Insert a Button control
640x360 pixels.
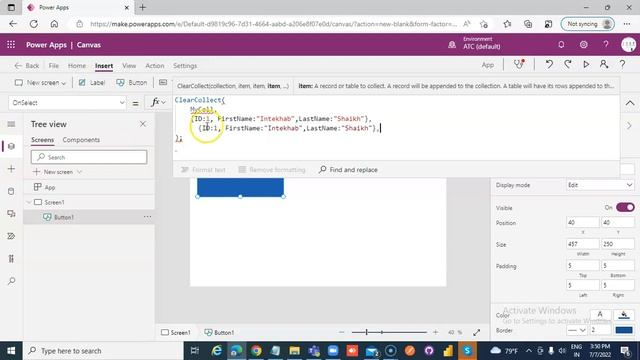[131, 83]
